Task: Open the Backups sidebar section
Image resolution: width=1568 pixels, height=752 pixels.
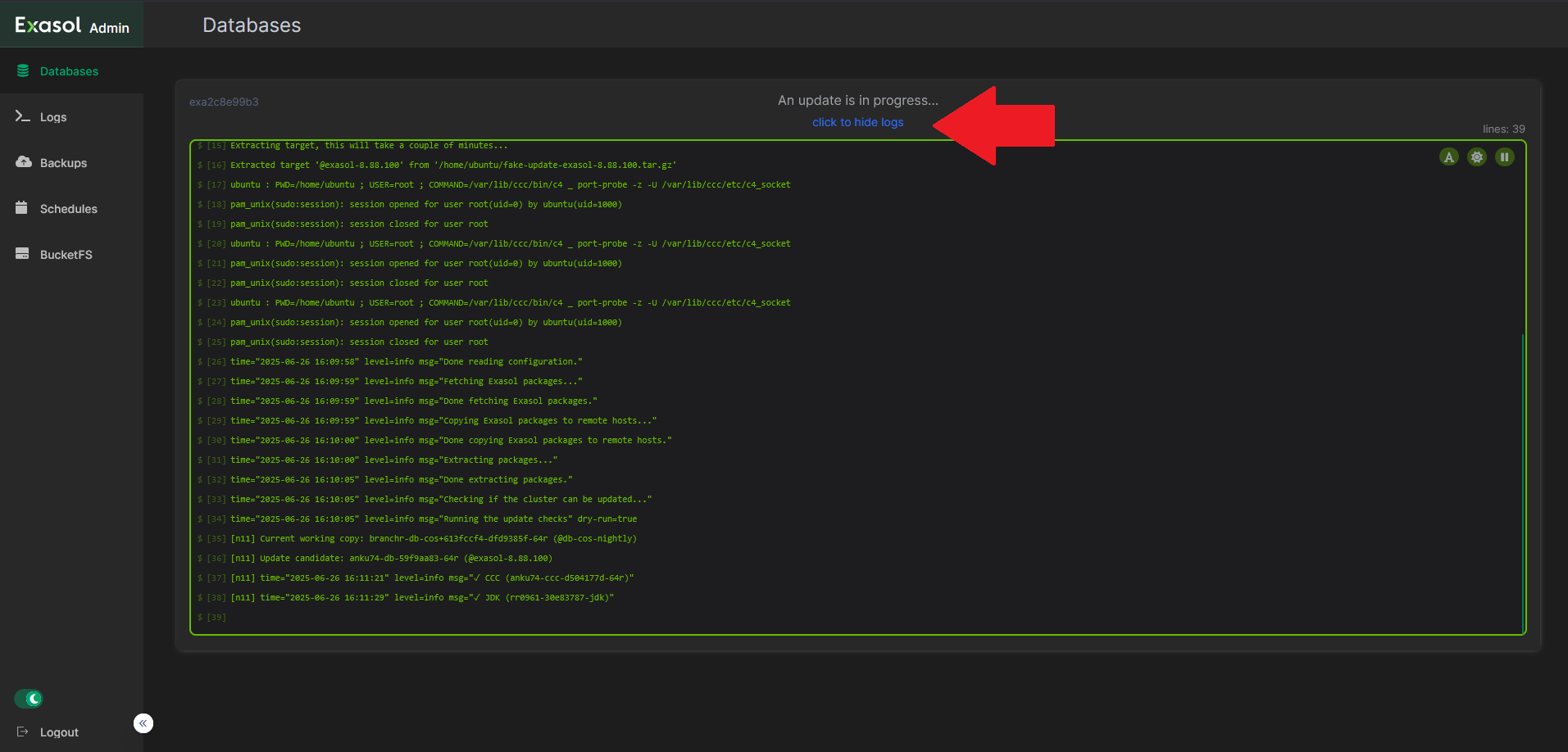Action: pos(71,163)
